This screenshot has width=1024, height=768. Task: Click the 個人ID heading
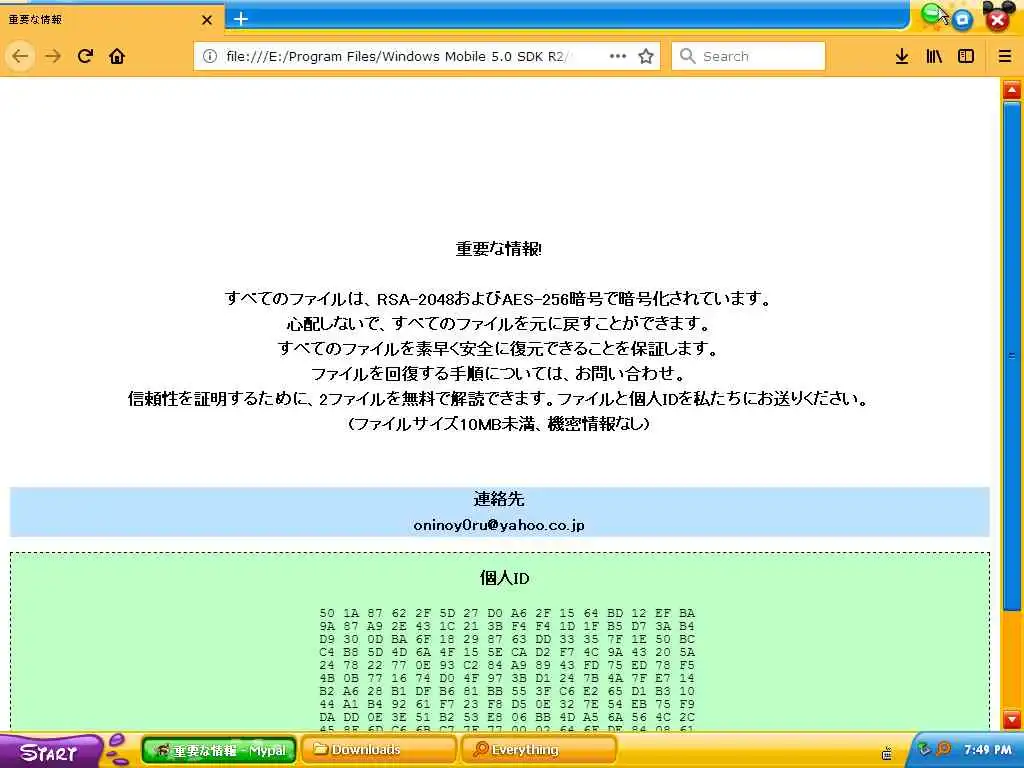504,578
